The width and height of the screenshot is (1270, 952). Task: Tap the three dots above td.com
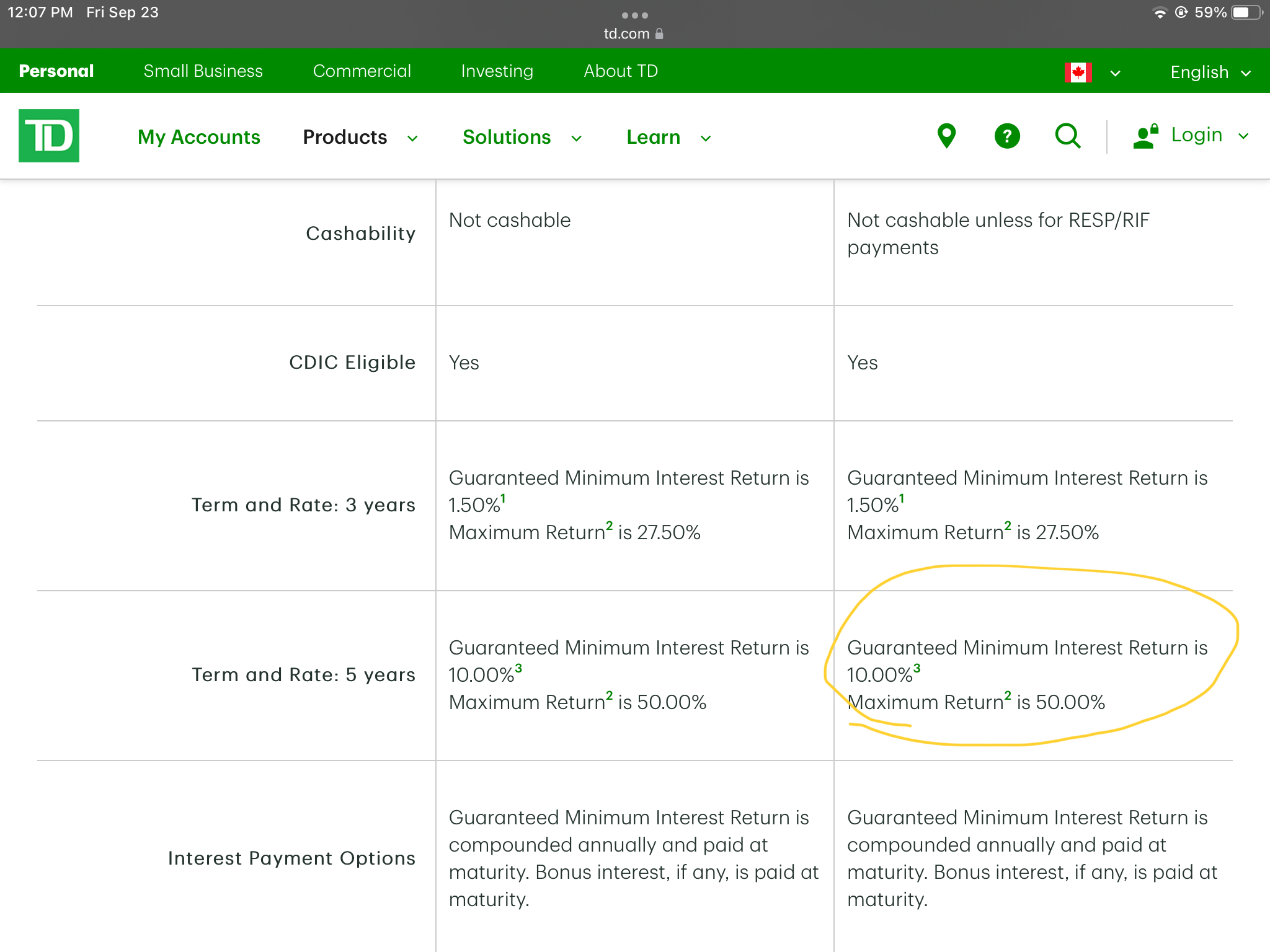635,15
